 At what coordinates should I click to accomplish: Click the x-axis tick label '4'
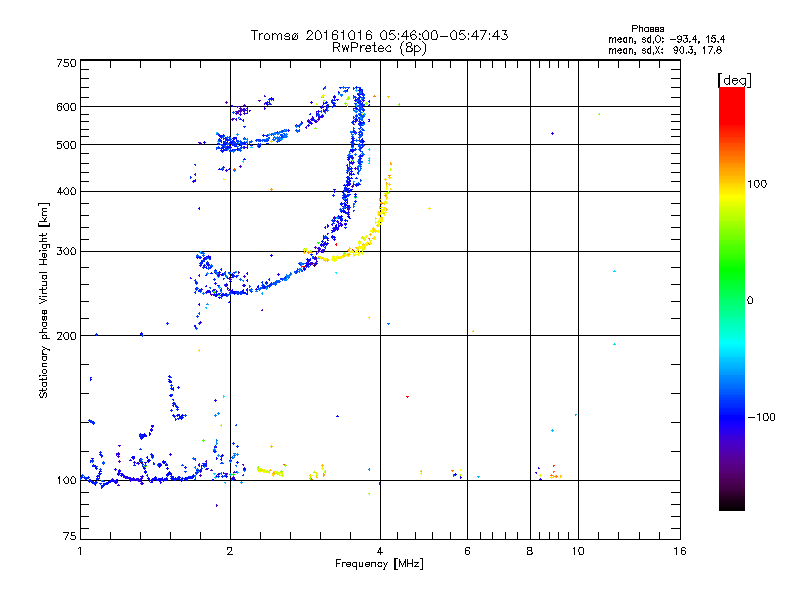coord(380,551)
